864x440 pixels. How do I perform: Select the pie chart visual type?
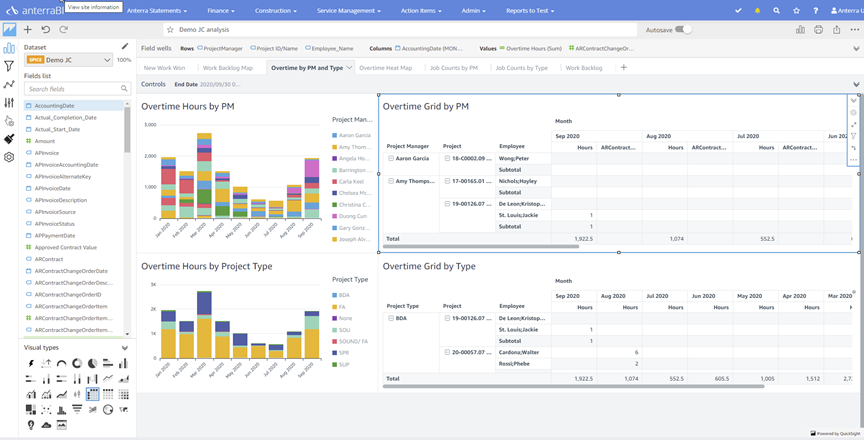click(x=93, y=363)
